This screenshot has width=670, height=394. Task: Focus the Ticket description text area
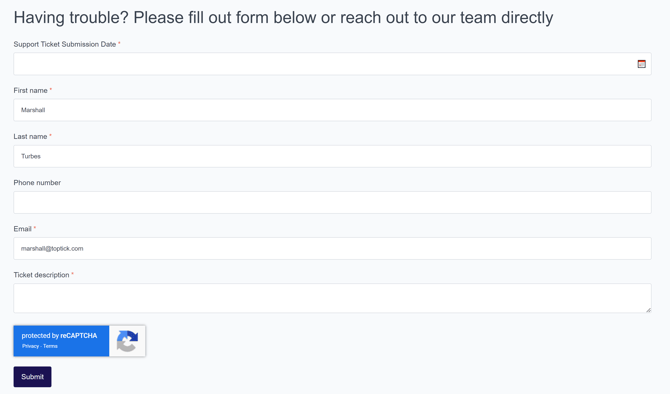tap(332, 298)
